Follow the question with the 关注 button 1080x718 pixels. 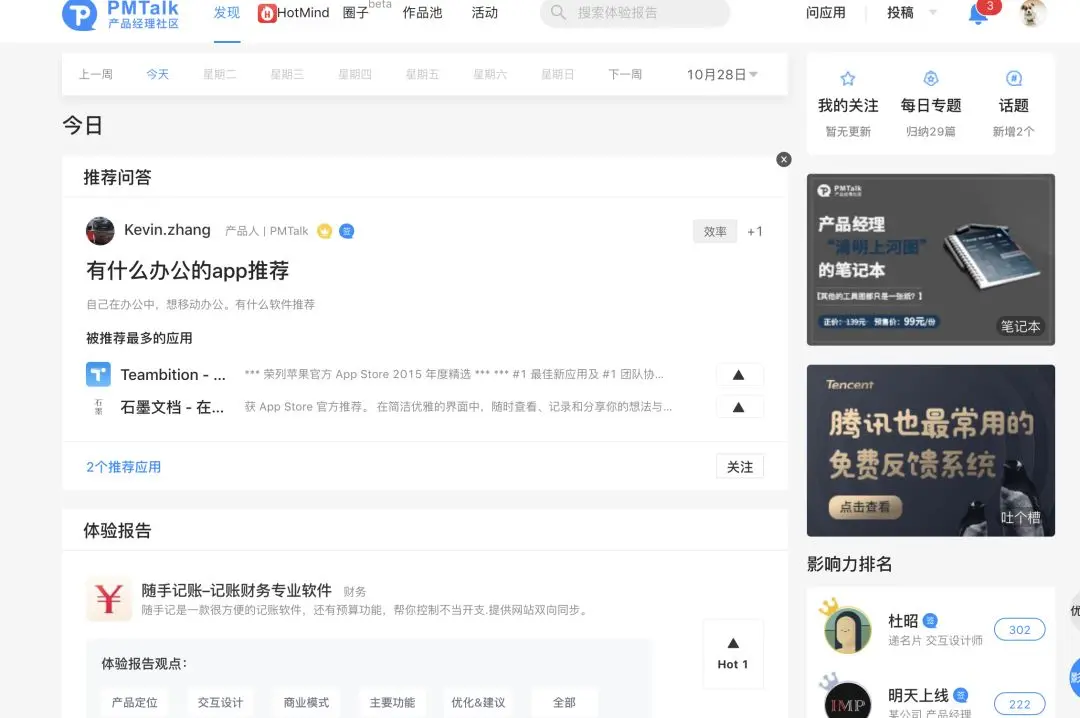740,467
